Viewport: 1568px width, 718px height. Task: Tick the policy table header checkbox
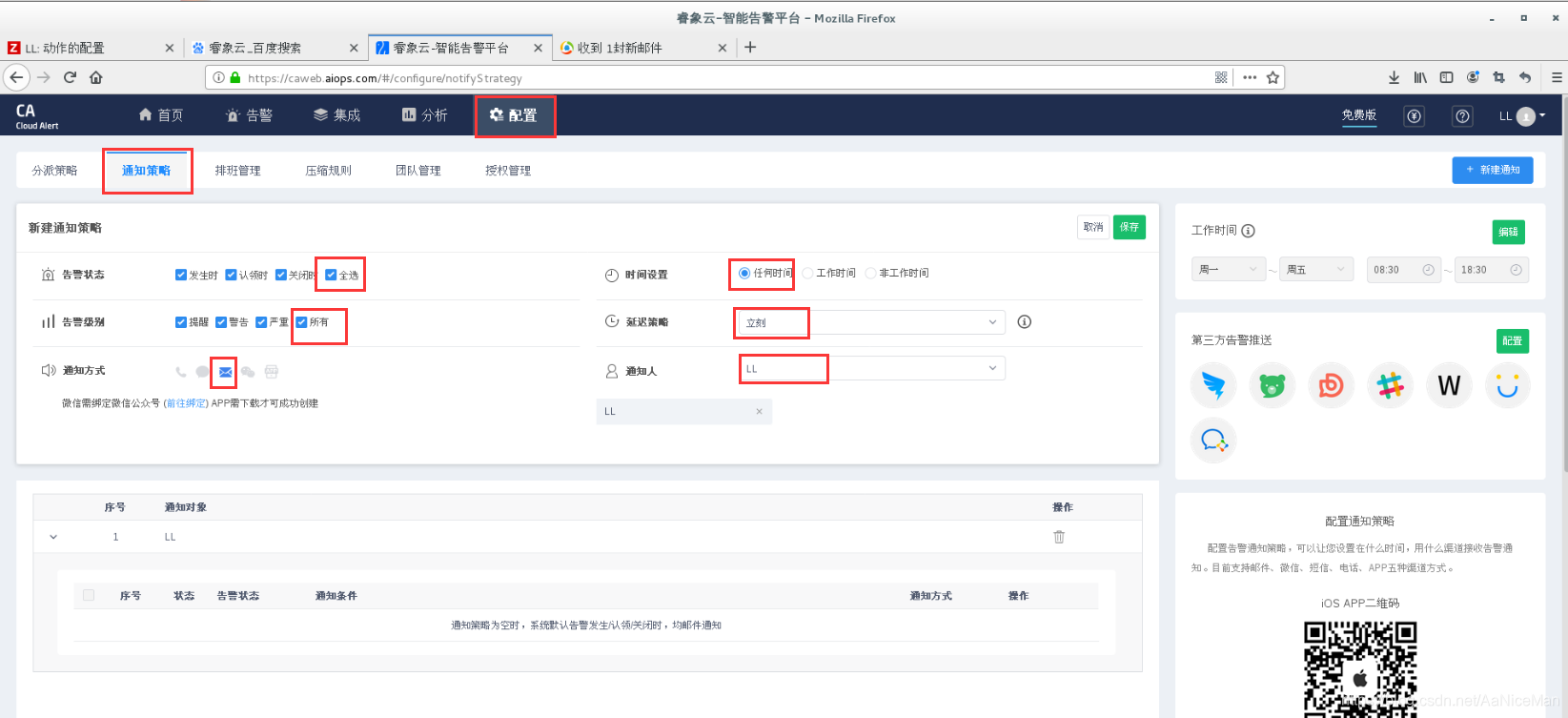(x=89, y=595)
